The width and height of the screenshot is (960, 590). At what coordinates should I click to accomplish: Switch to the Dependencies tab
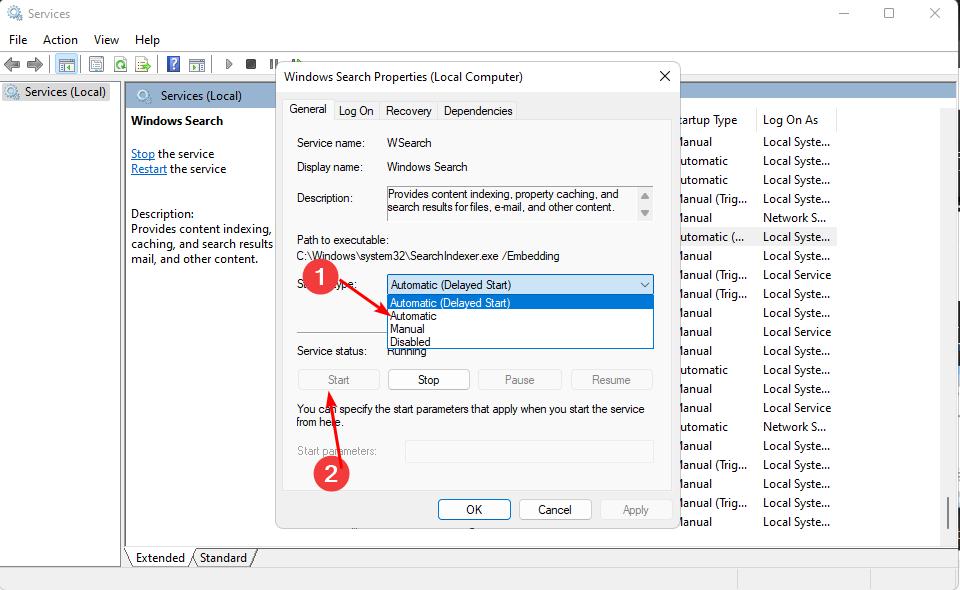pos(478,111)
